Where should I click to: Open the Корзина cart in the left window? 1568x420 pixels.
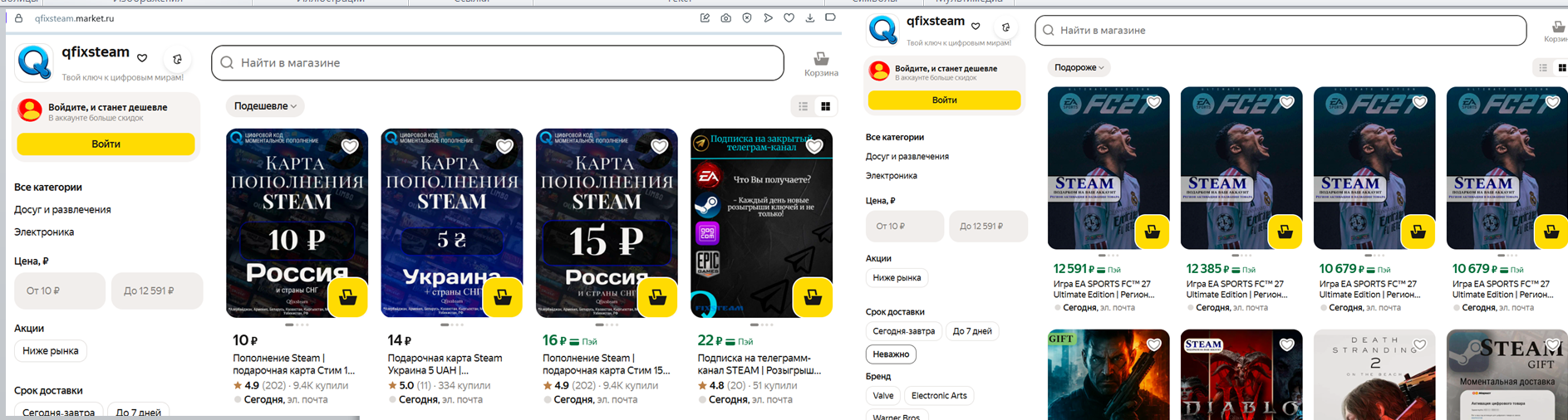pyautogui.click(x=821, y=64)
